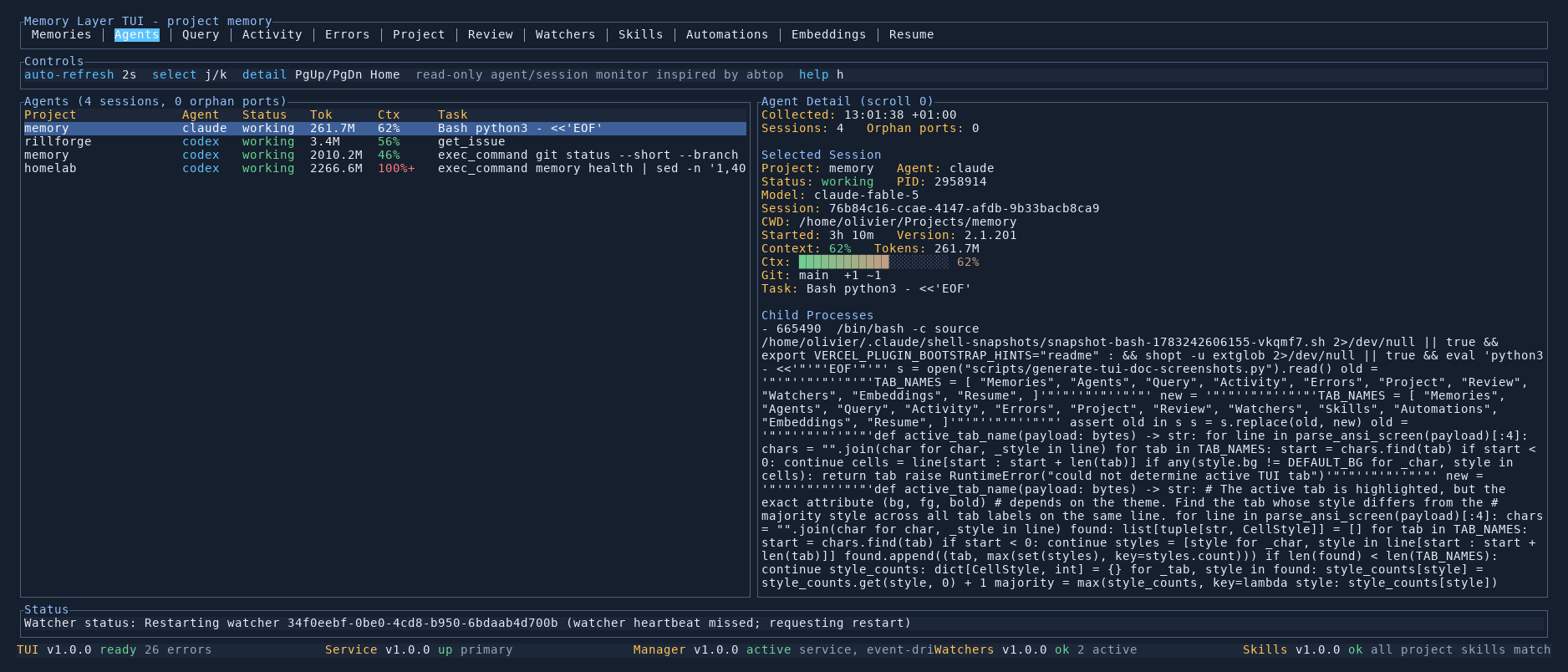Click the Model value claude-fable-5
The image size is (1568, 672).
tap(866, 195)
